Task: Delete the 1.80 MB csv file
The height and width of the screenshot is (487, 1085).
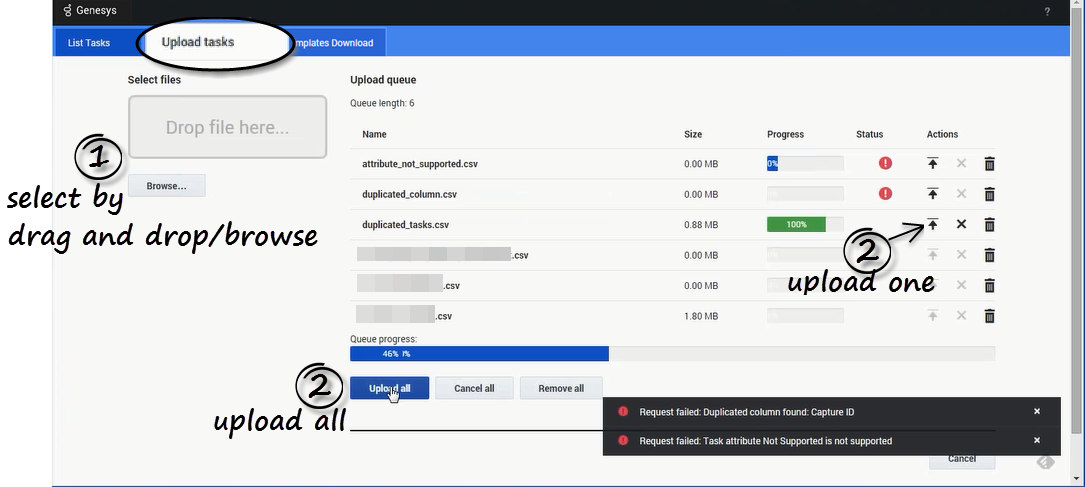Action: [989, 316]
